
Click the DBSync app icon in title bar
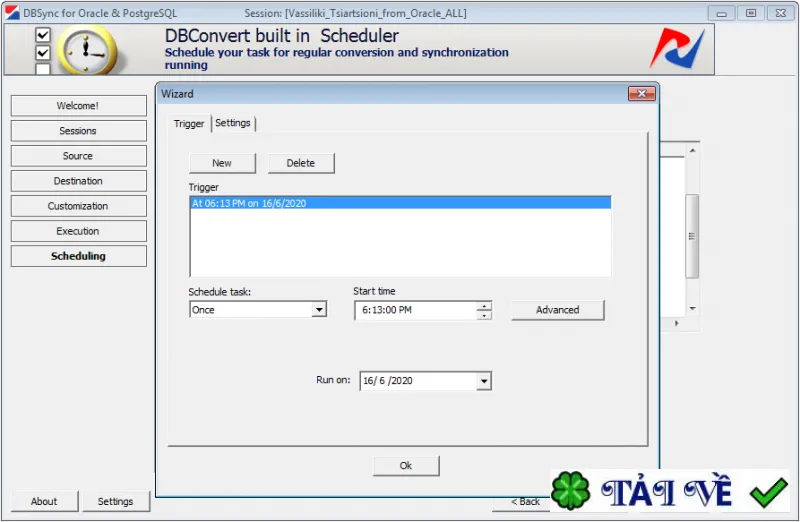click(x=12, y=13)
